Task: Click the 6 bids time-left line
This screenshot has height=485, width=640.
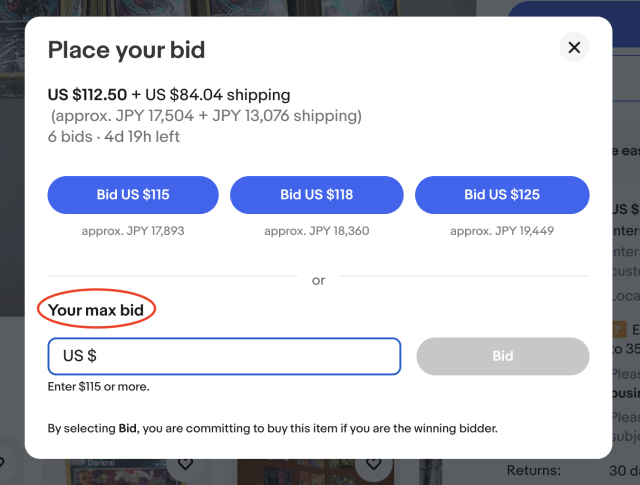Action: pos(114,136)
